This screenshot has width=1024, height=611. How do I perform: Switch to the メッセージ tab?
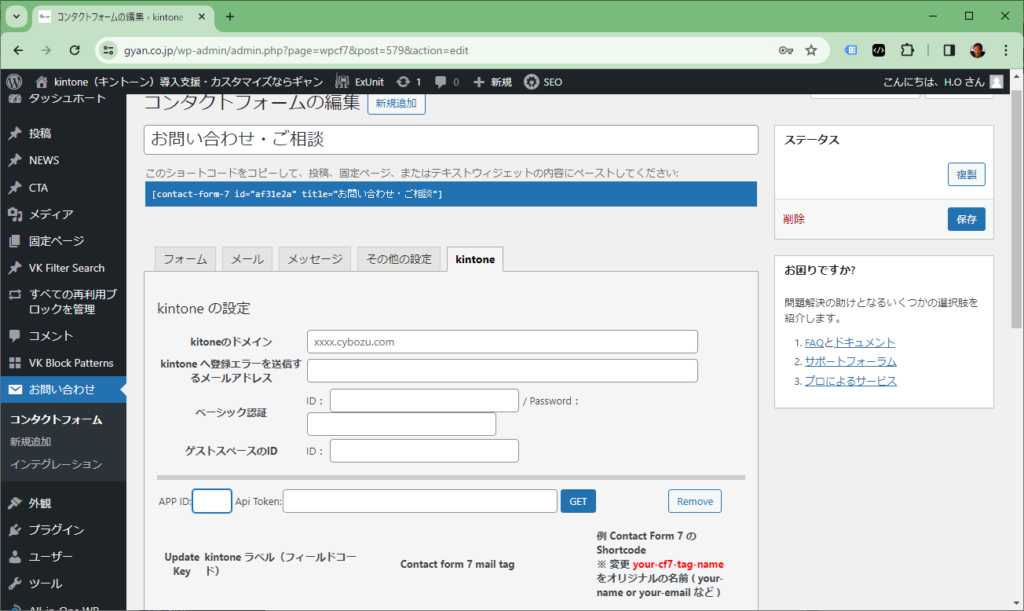pos(315,259)
